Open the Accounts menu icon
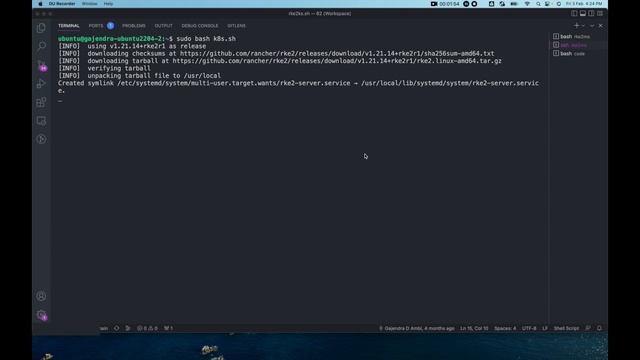 [x=41, y=296]
